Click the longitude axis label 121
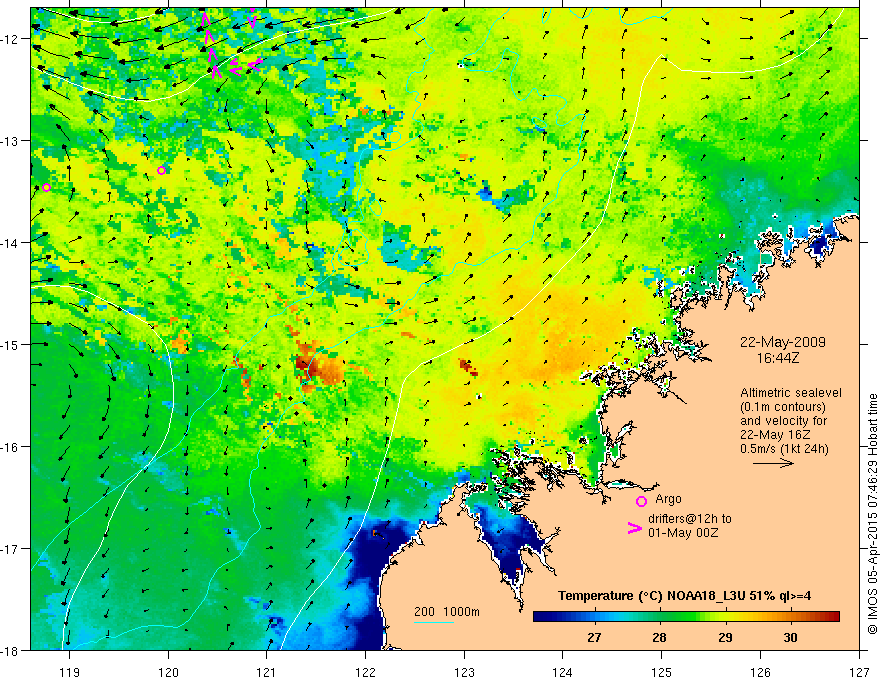 267,672
